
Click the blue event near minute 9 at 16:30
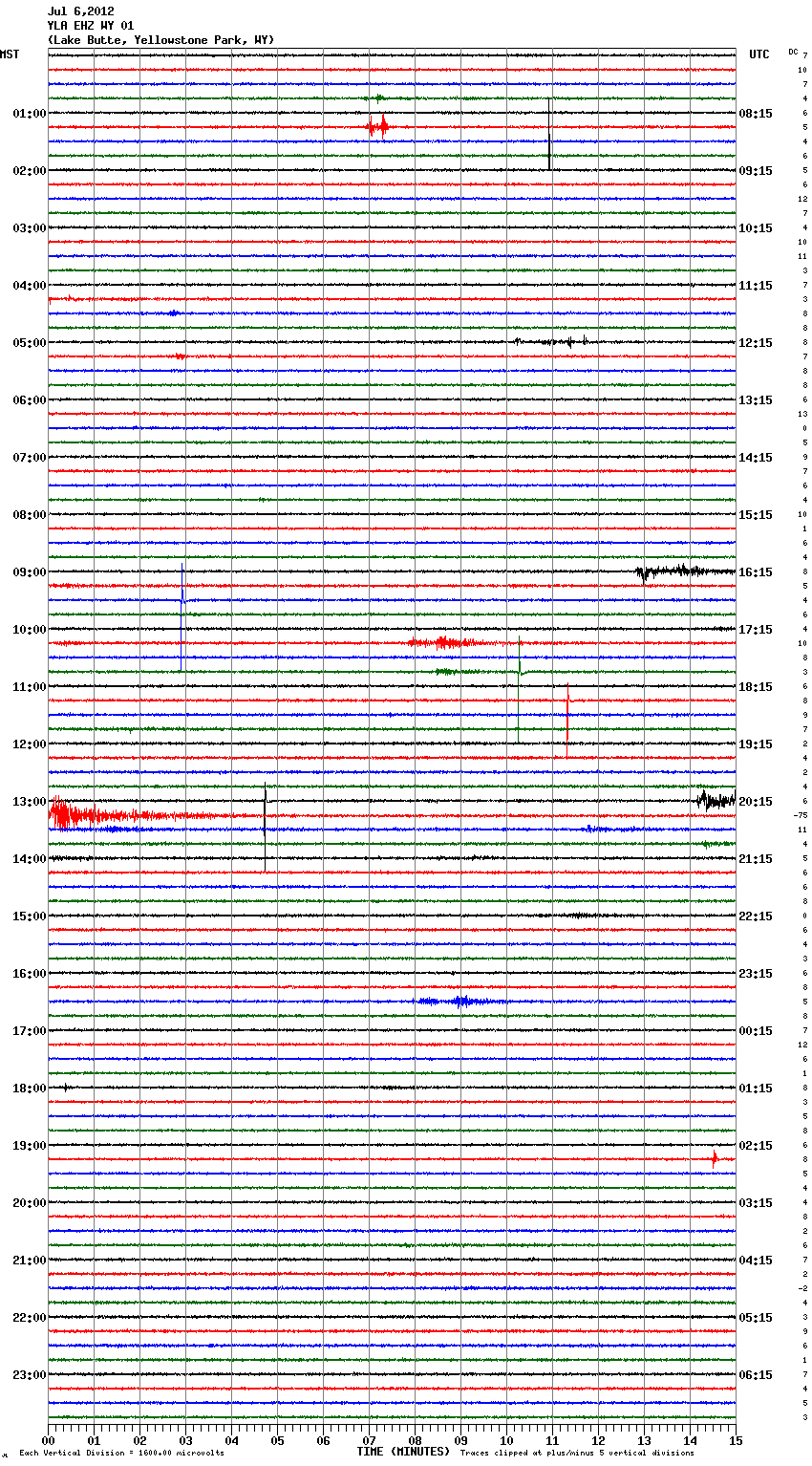click(x=460, y=1002)
